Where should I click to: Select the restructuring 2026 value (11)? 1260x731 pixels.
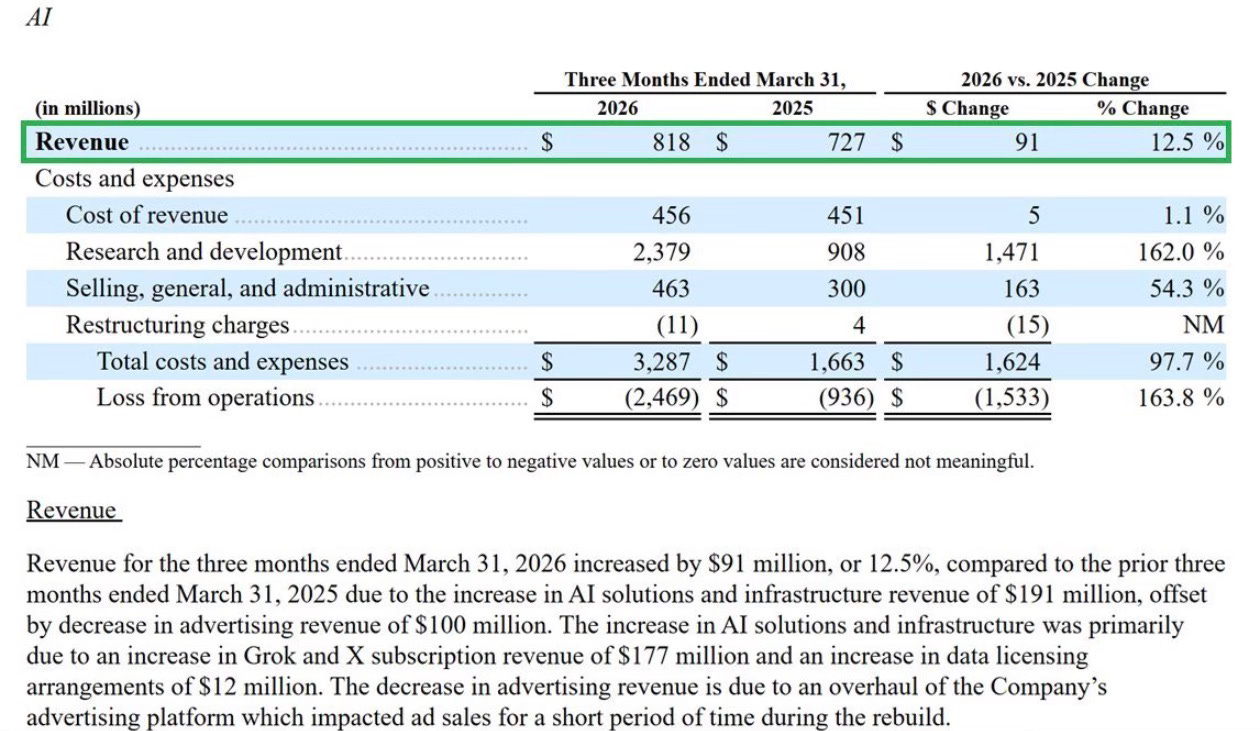coord(677,325)
